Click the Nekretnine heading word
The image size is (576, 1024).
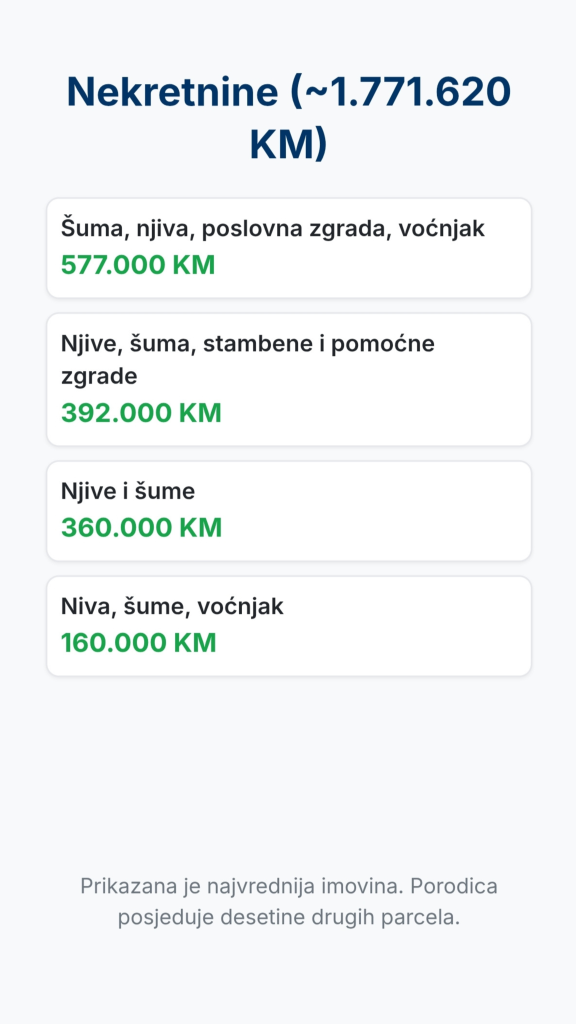coord(172,92)
